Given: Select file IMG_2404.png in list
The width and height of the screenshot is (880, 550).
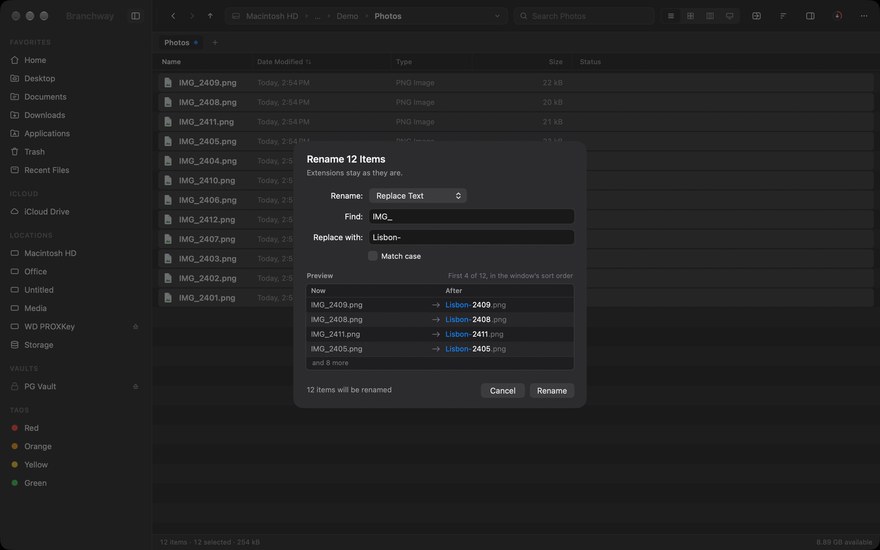Looking at the screenshot, I should (515, 161).
